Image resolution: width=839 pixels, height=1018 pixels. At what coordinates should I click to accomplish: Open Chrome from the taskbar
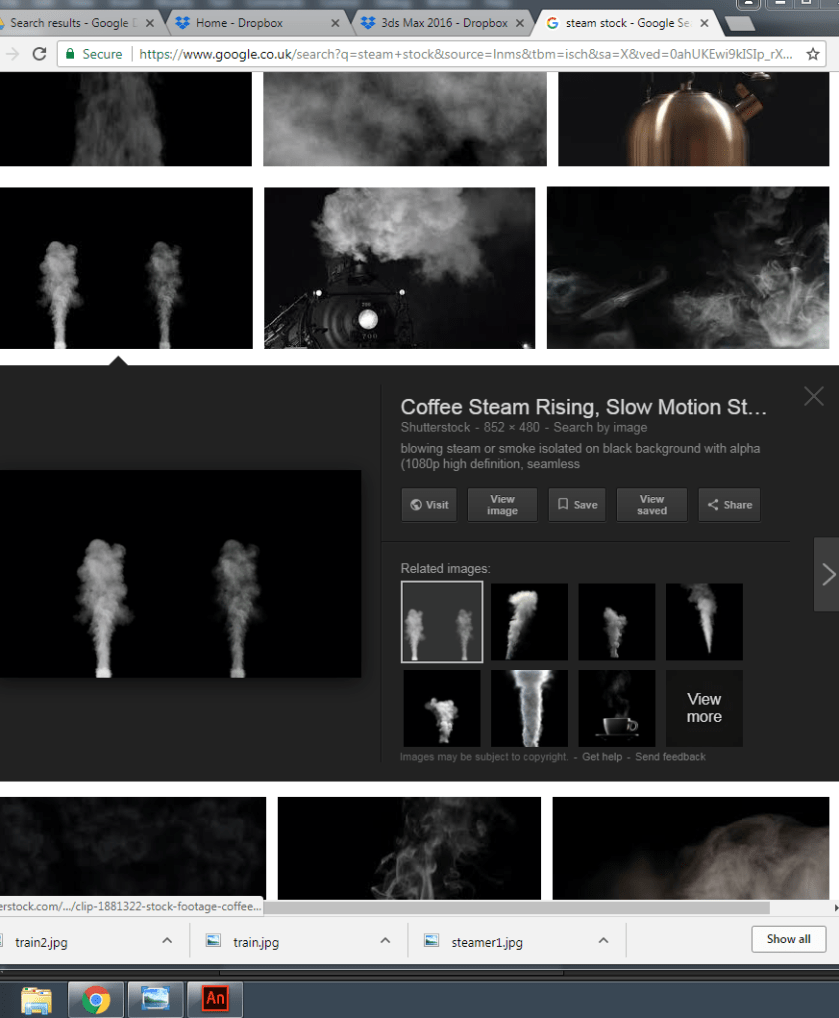(96, 998)
